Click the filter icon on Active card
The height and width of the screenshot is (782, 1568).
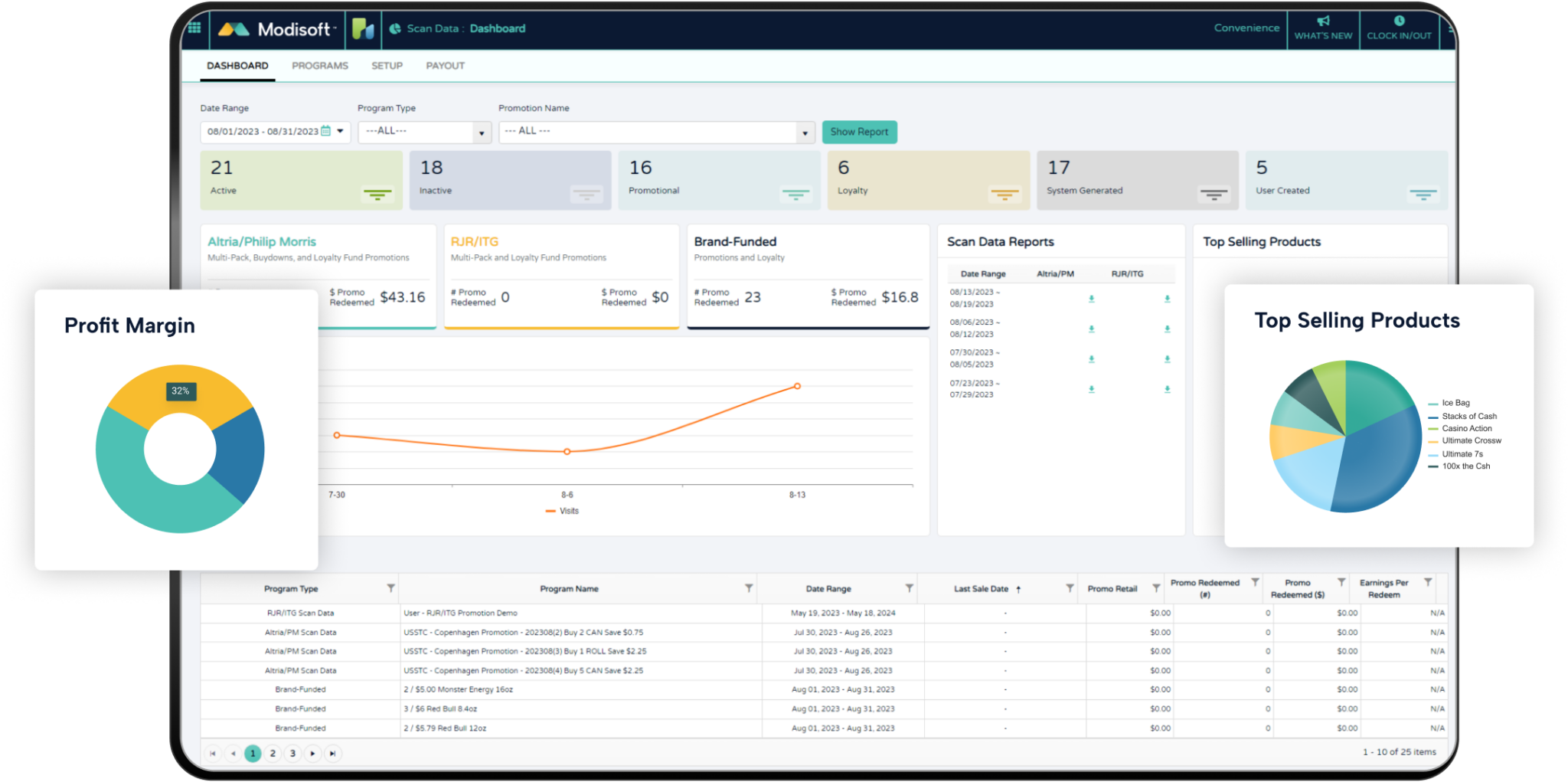377,195
